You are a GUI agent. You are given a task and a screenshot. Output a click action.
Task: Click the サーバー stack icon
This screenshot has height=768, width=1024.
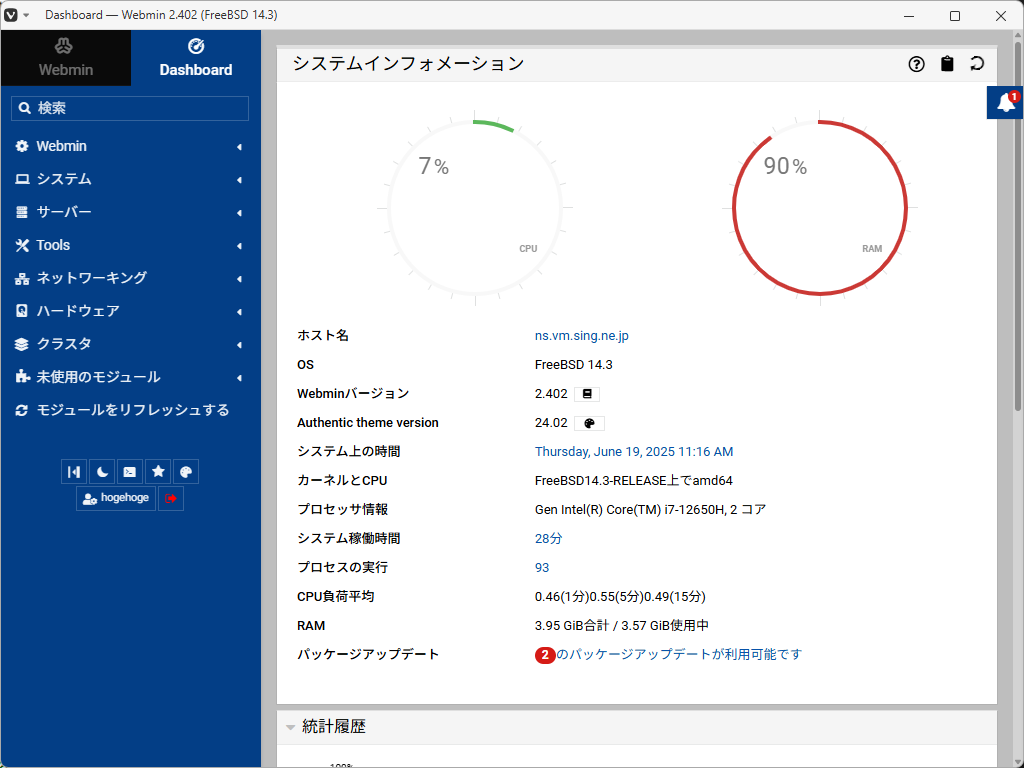coord(22,212)
